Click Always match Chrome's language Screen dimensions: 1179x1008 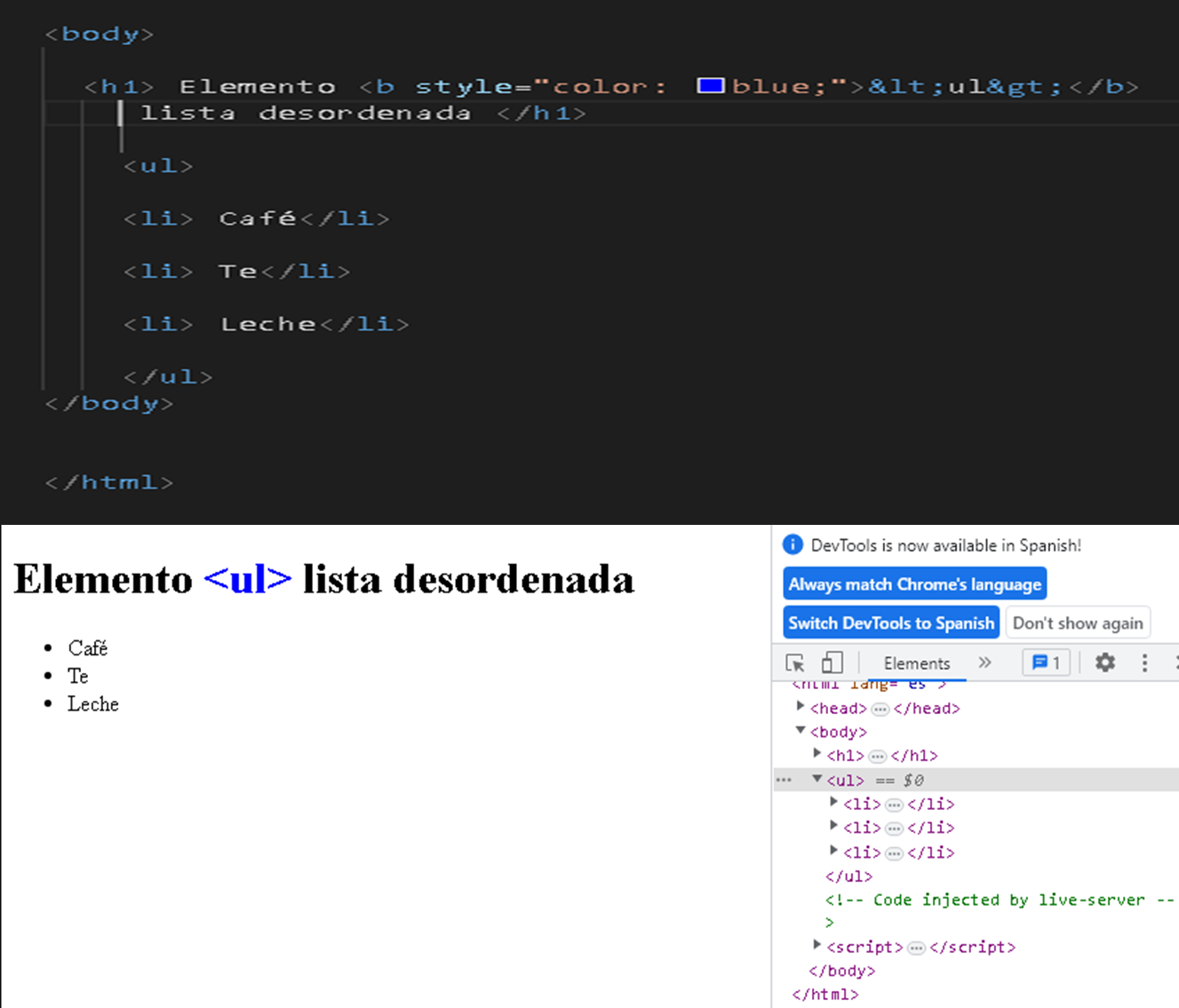(x=914, y=584)
